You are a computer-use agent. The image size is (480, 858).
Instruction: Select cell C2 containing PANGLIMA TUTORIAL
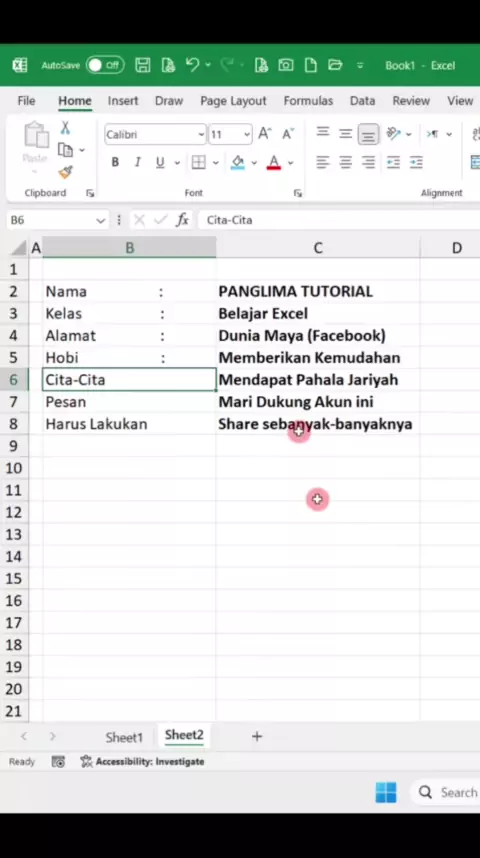pyautogui.click(x=318, y=291)
